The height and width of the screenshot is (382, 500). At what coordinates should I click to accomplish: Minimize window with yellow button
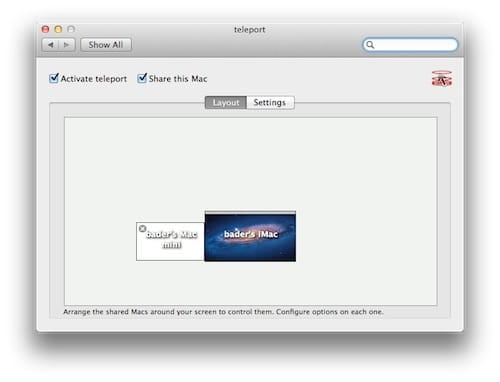[58, 29]
